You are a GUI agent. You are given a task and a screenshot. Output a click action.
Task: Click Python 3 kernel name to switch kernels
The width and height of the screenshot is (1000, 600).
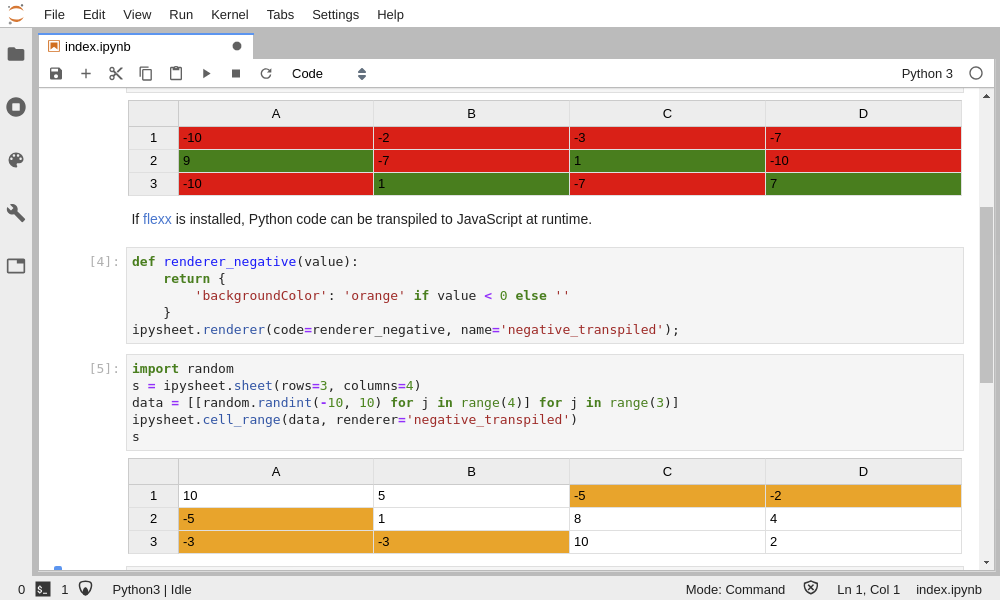[x=927, y=73]
